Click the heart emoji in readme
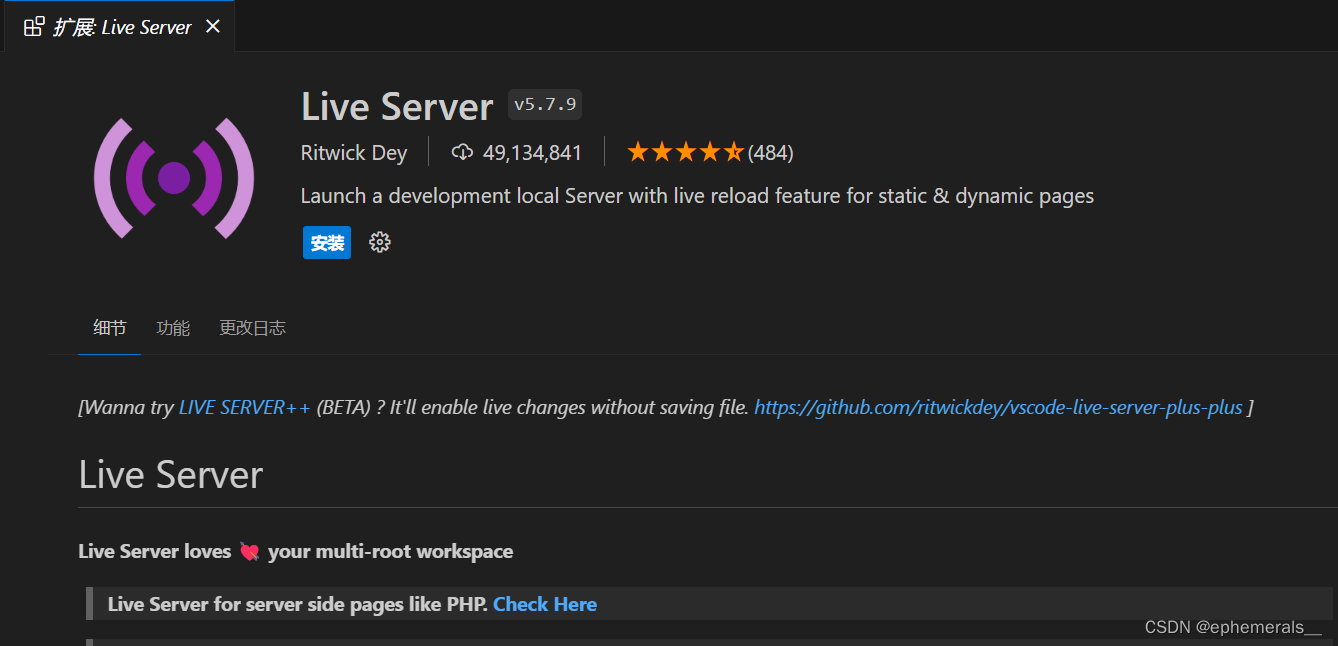Screen dimensions: 1338x646 coord(250,552)
